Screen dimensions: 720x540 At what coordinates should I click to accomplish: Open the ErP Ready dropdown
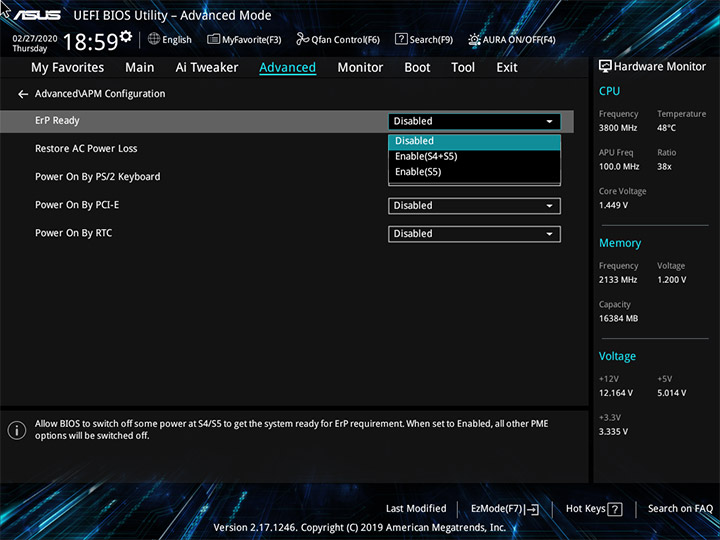474,121
